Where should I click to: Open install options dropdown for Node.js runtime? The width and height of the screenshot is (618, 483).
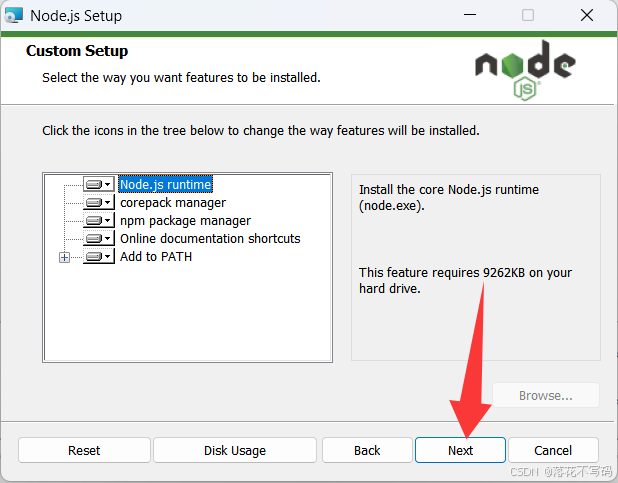pos(99,185)
